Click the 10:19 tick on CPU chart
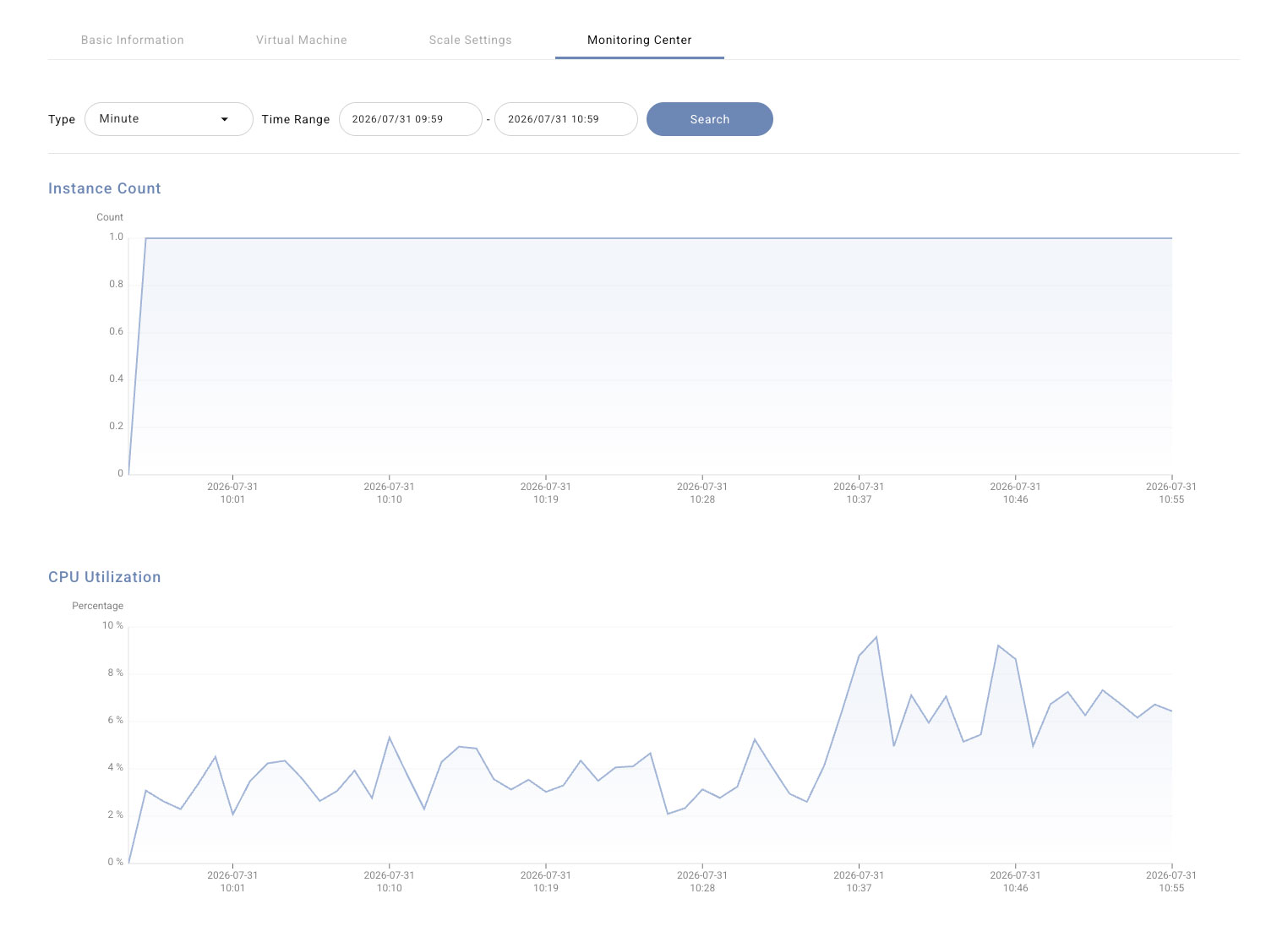Viewport: 1288px width, 937px height. (546, 881)
